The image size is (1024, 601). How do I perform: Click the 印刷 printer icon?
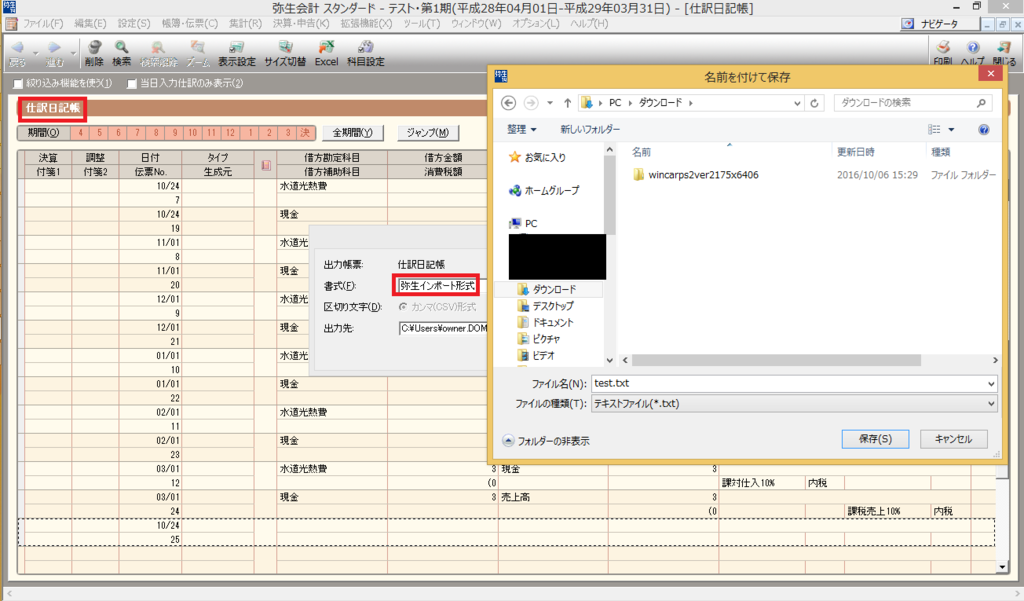pyautogui.click(x=942, y=47)
